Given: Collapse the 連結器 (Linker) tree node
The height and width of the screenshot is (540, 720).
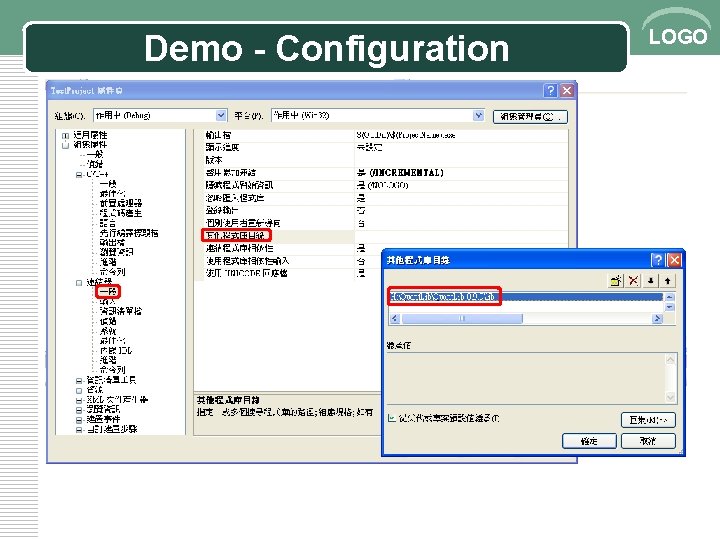Looking at the screenshot, I should pyautogui.click(x=79, y=282).
